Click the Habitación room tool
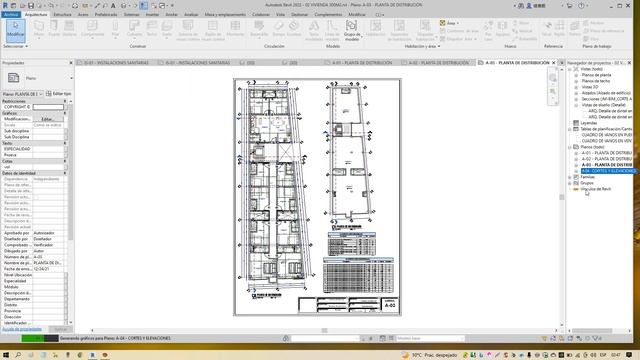The image size is (640, 360). click(376, 30)
